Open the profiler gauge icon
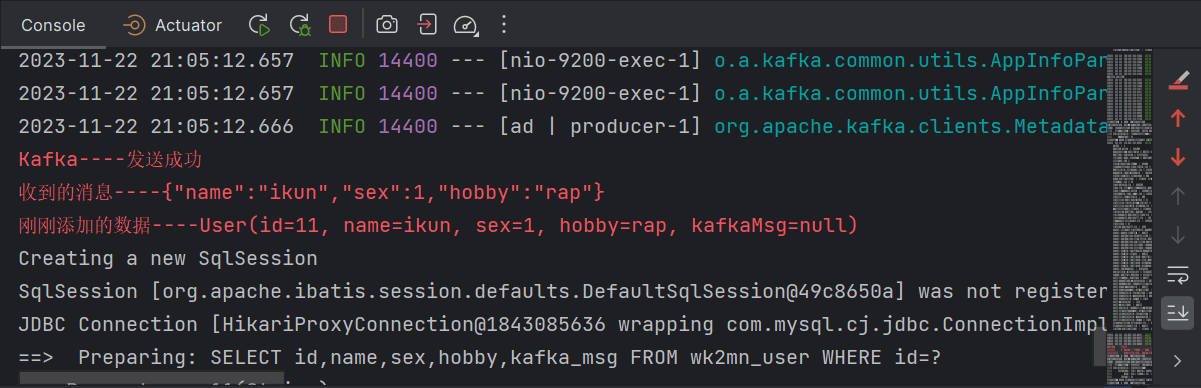1201x388 pixels. pos(465,24)
